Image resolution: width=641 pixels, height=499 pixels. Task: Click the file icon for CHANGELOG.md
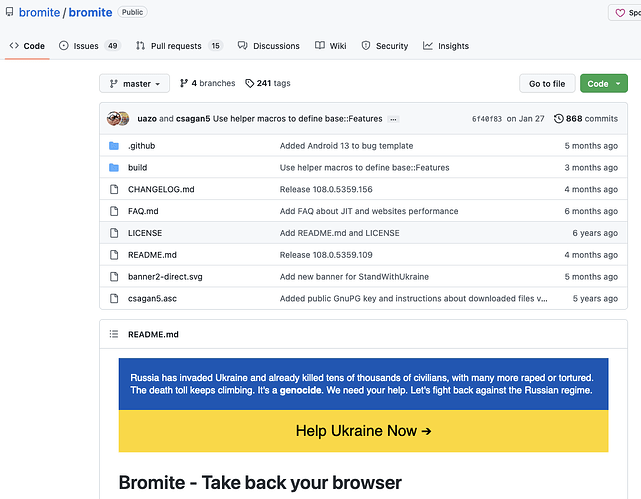pyautogui.click(x=114, y=189)
